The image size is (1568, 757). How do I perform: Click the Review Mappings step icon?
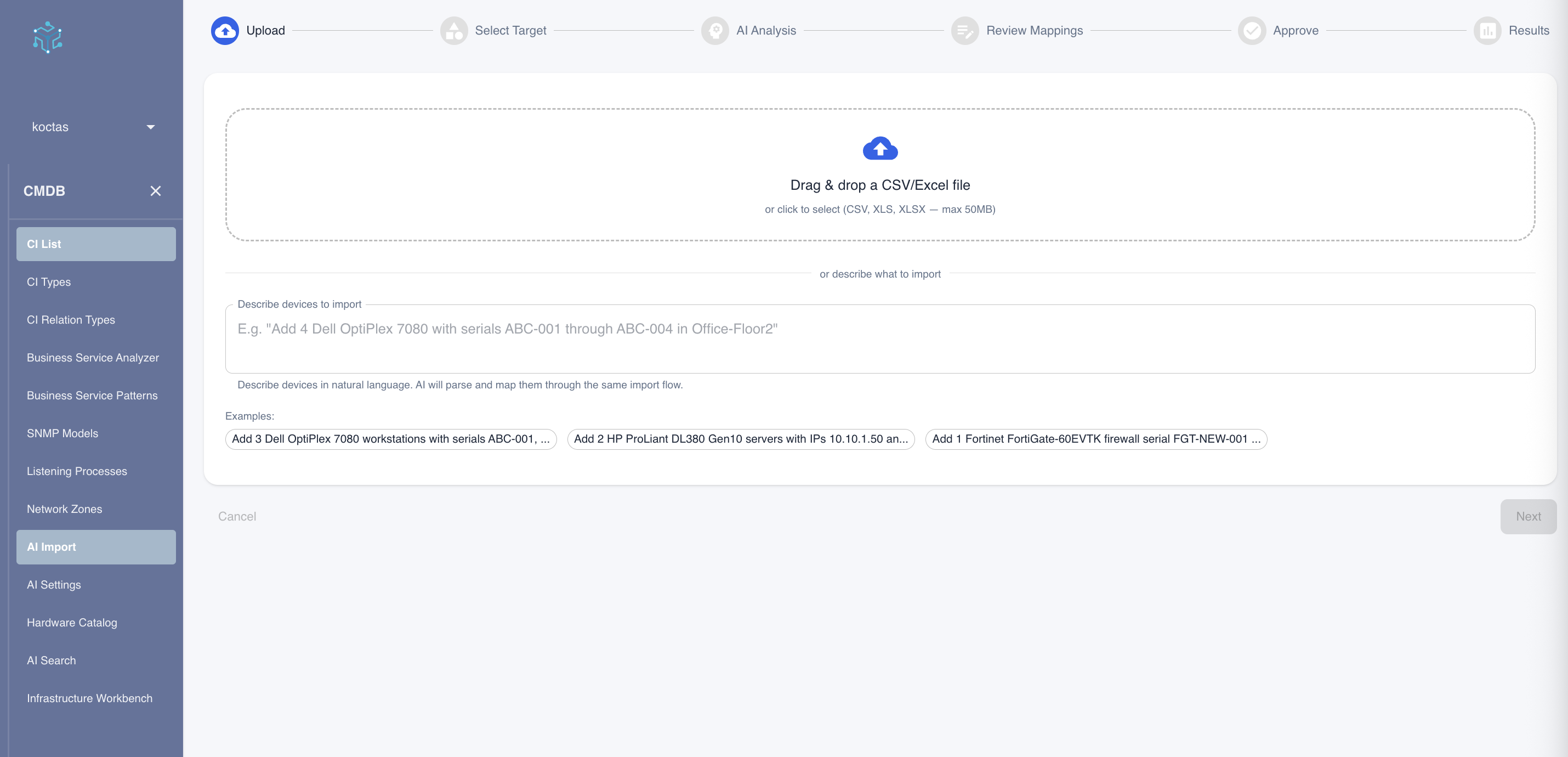965,31
